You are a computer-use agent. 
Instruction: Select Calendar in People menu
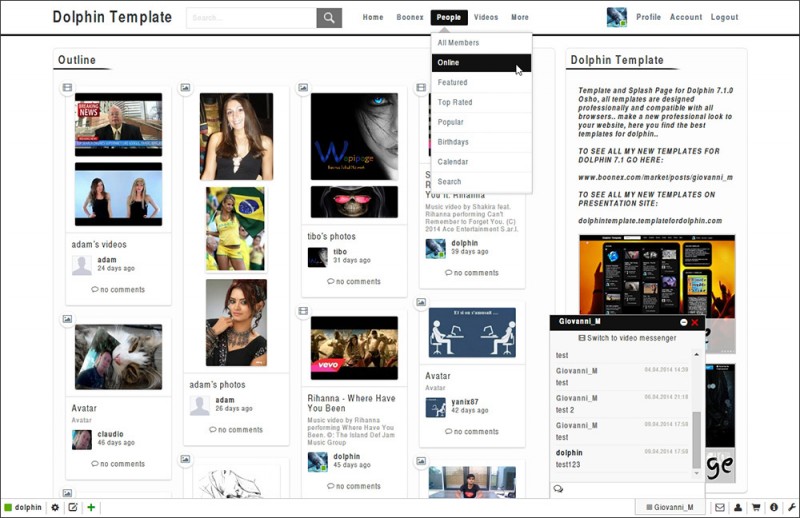481,162
